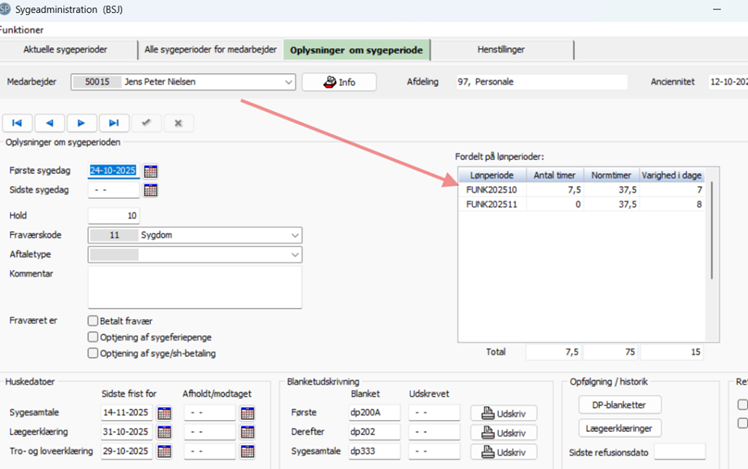
Task: Check Optjening af syge/sh-betaling option
Action: pos(93,353)
